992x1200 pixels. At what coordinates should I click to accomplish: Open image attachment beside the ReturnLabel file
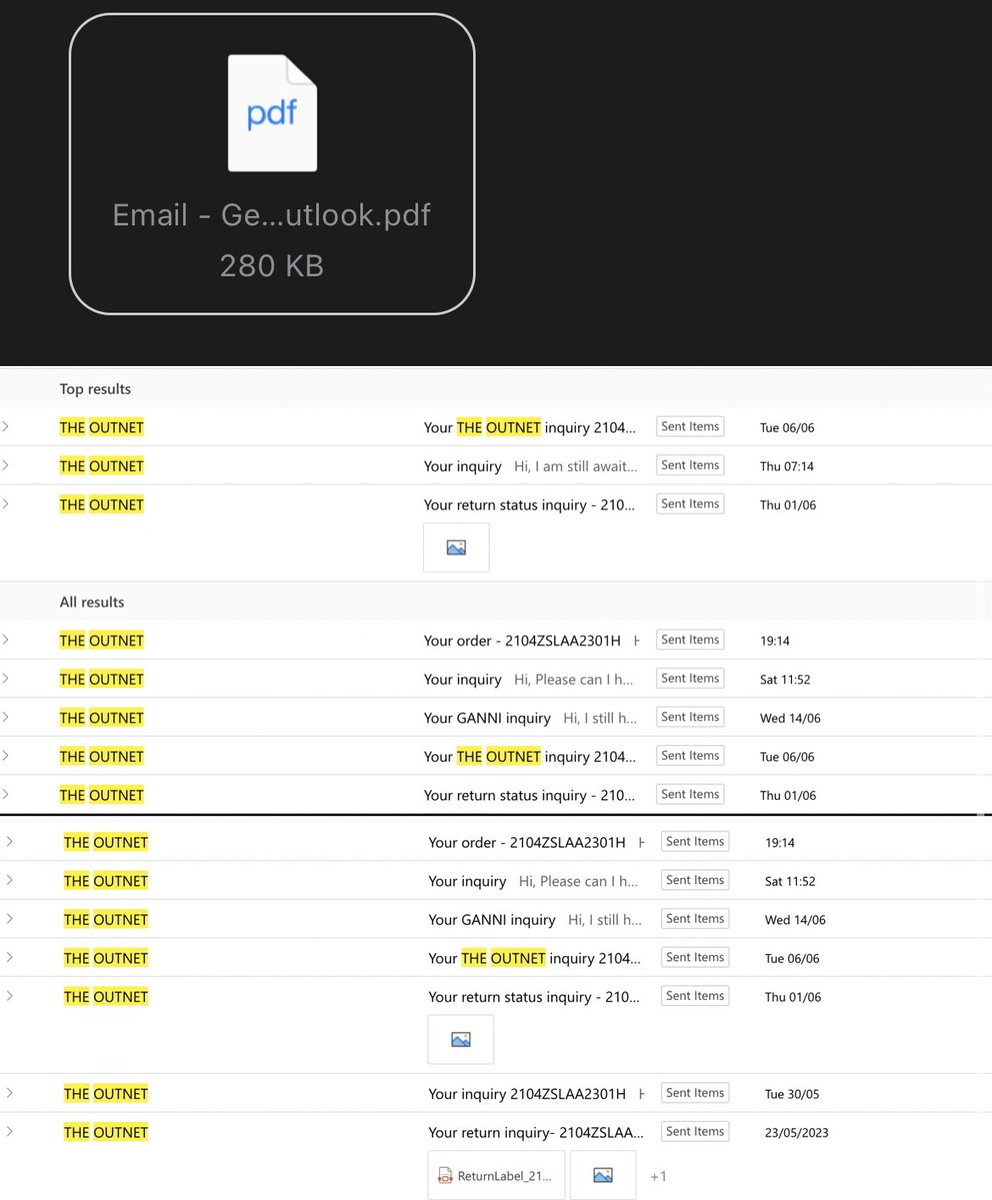[603, 1175]
